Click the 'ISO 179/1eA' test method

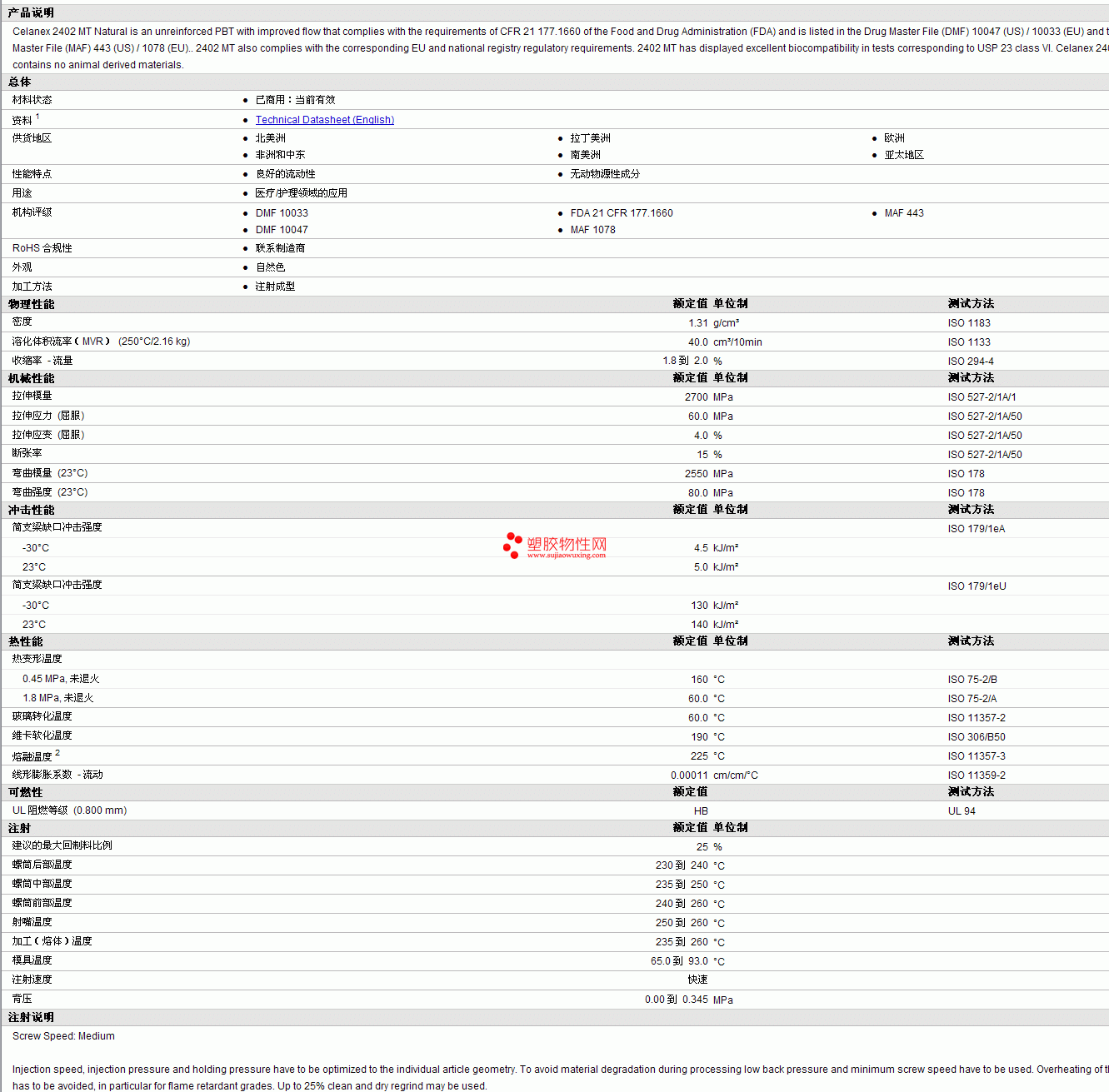(x=977, y=529)
